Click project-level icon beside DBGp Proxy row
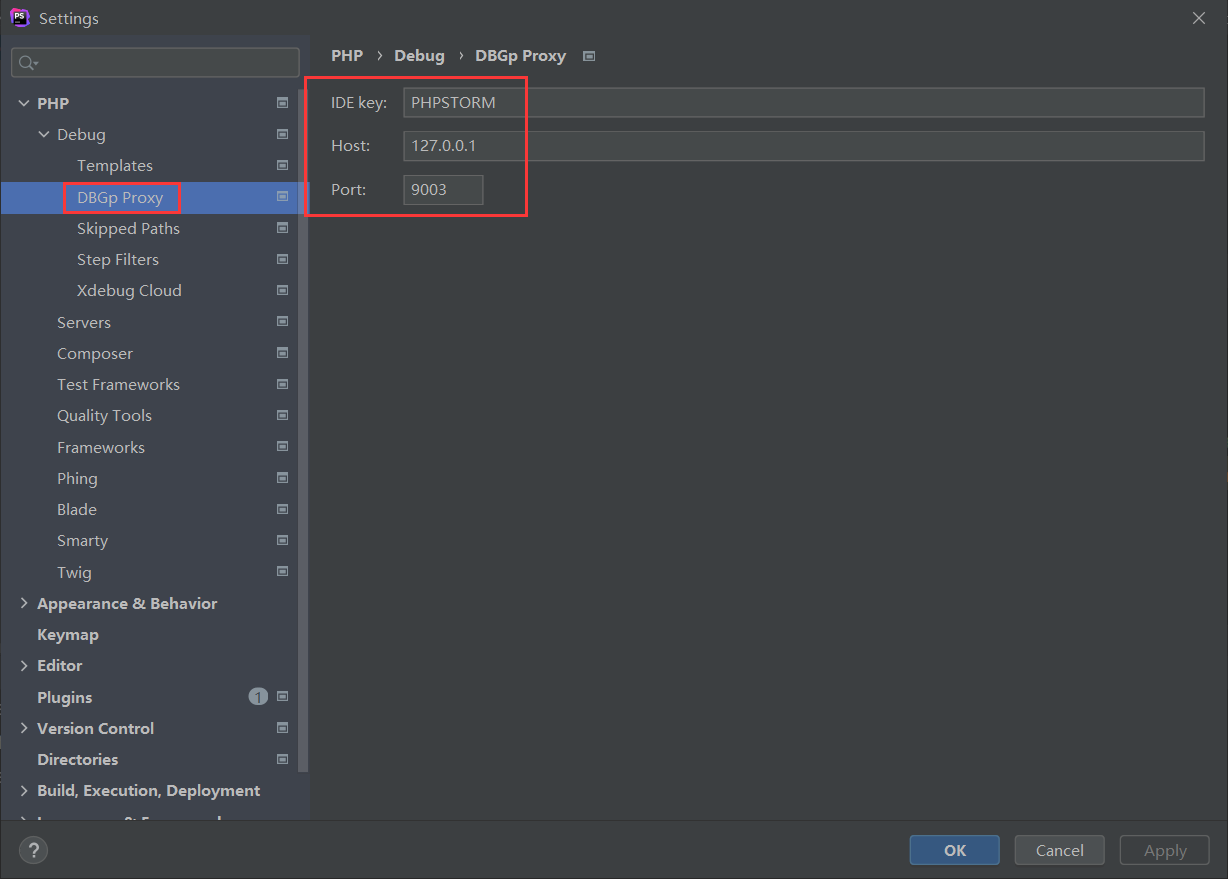 [282, 197]
